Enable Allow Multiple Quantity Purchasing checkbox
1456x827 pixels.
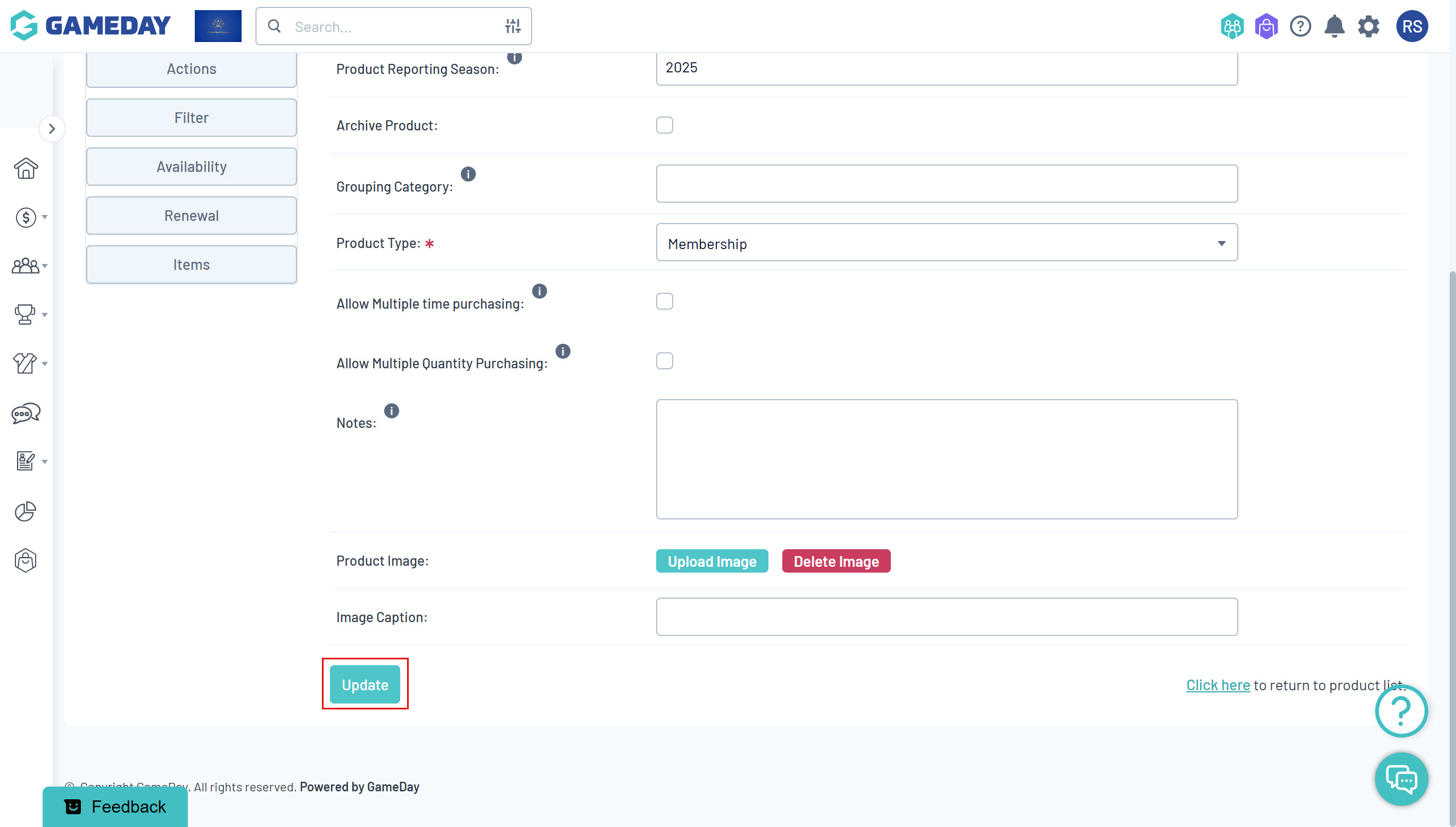[664, 361]
